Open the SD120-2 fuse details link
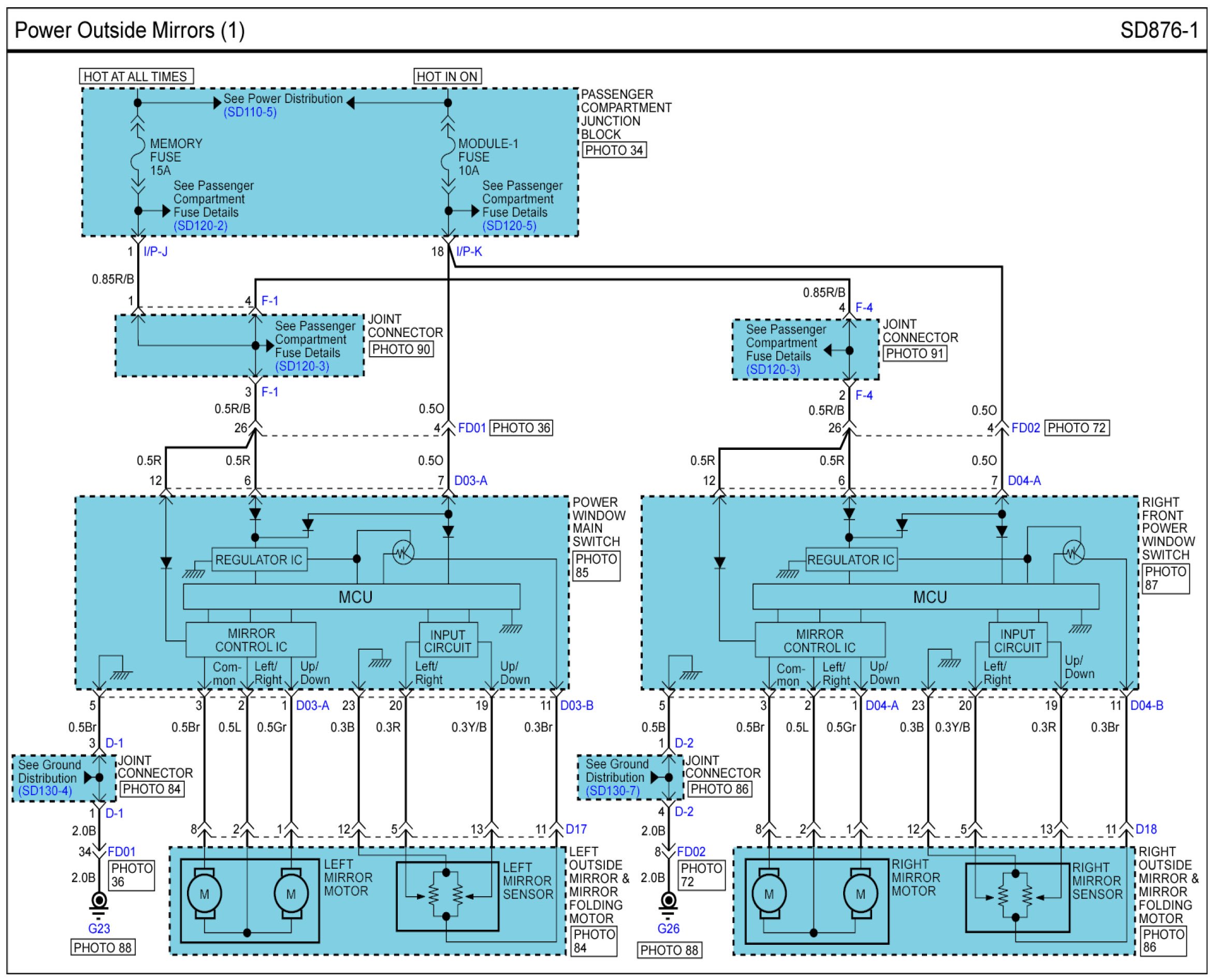 (200, 226)
